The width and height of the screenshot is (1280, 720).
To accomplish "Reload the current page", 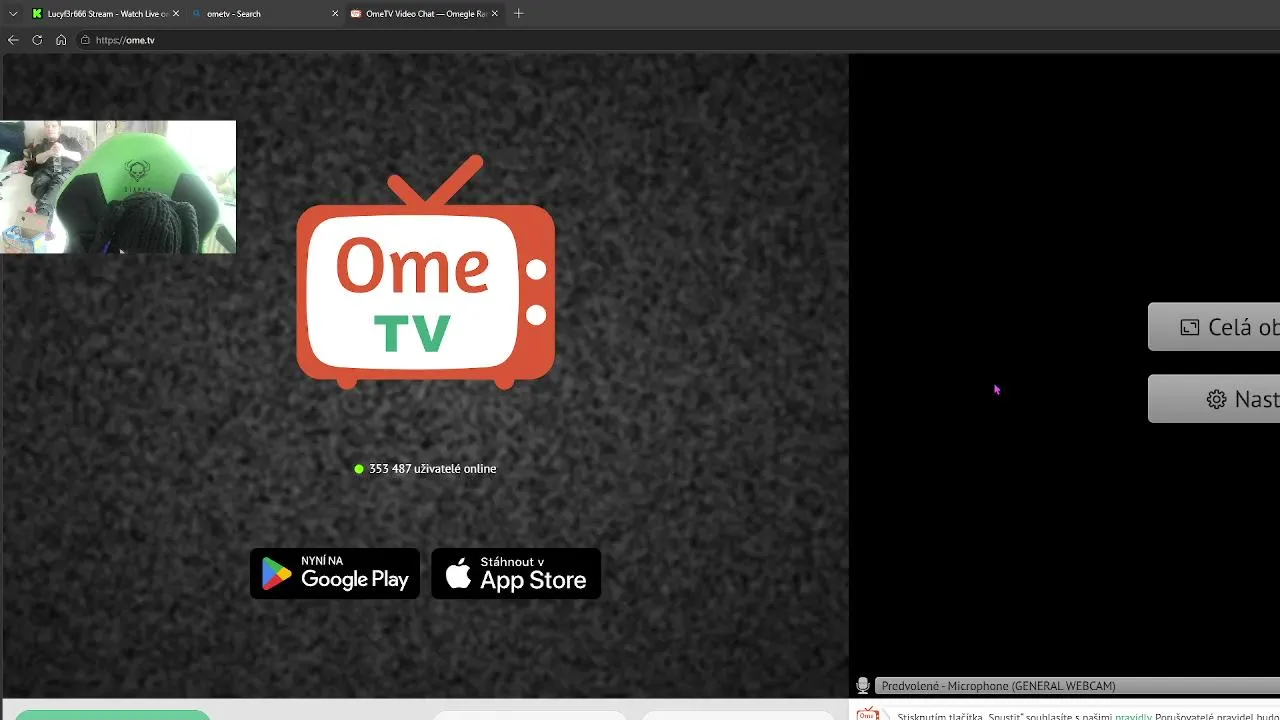I will (37, 40).
